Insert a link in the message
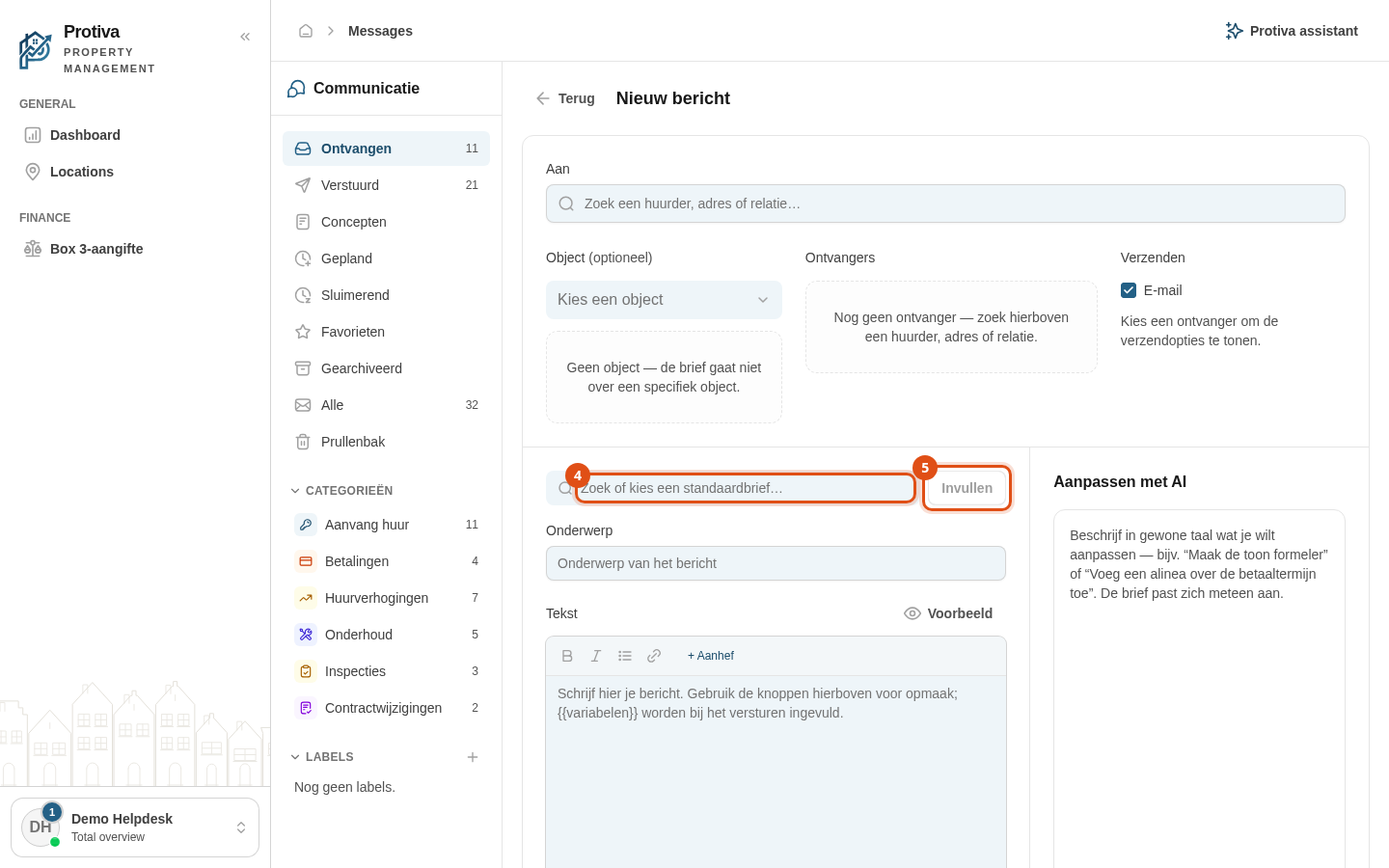1389x868 pixels. pyautogui.click(x=654, y=656)
